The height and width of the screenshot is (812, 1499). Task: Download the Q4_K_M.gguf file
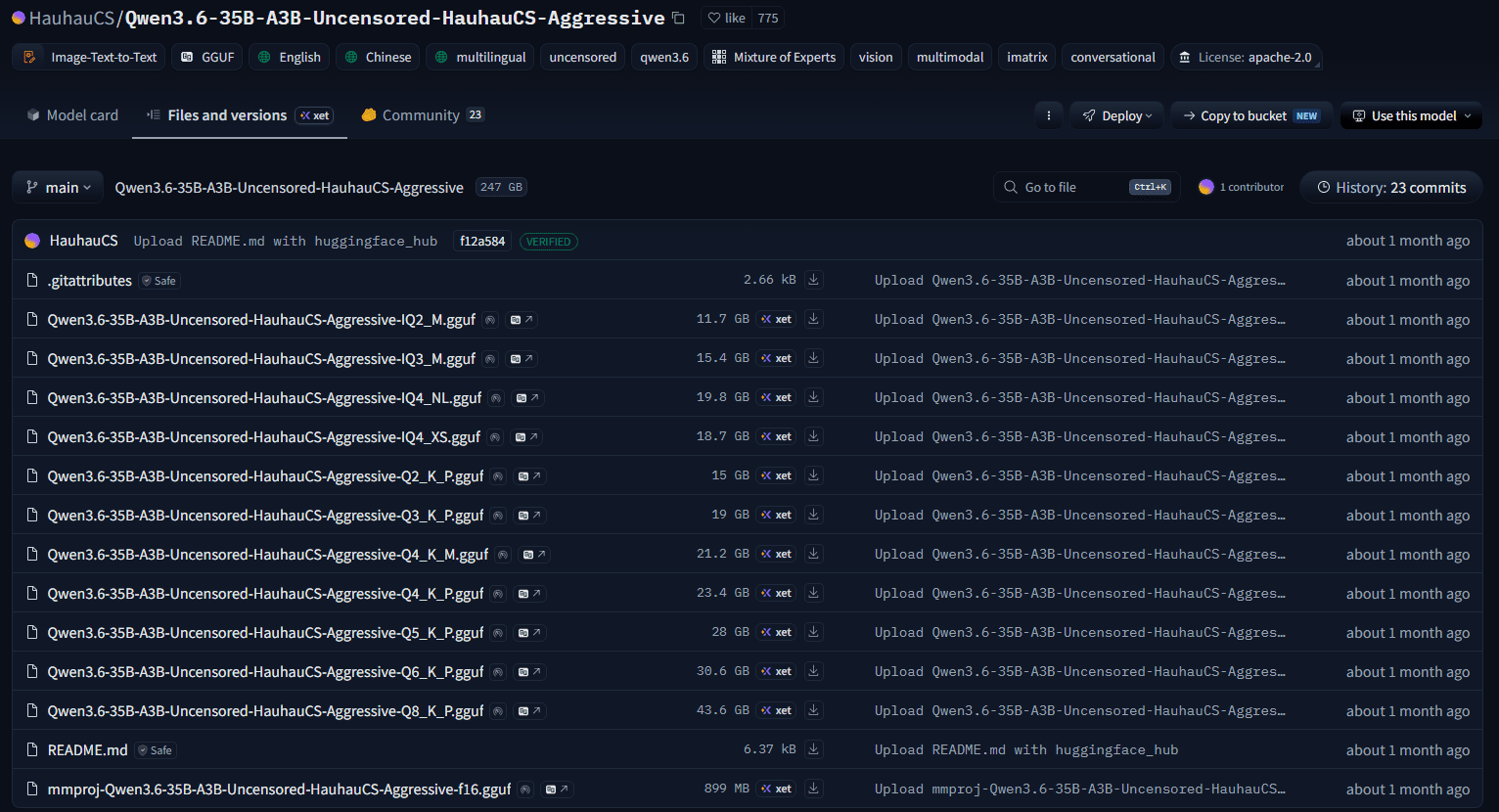(x=814, y=554)
